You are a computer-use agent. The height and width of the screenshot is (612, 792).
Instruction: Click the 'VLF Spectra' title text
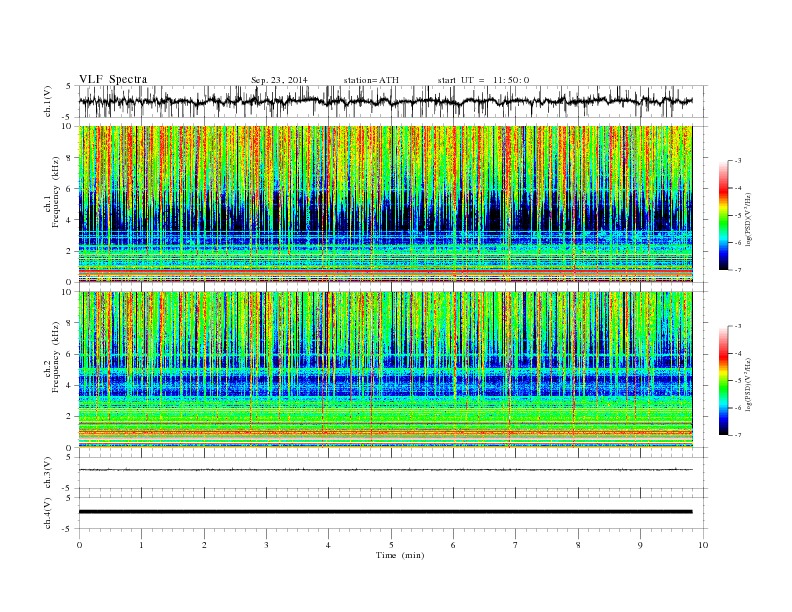(113, 79)
